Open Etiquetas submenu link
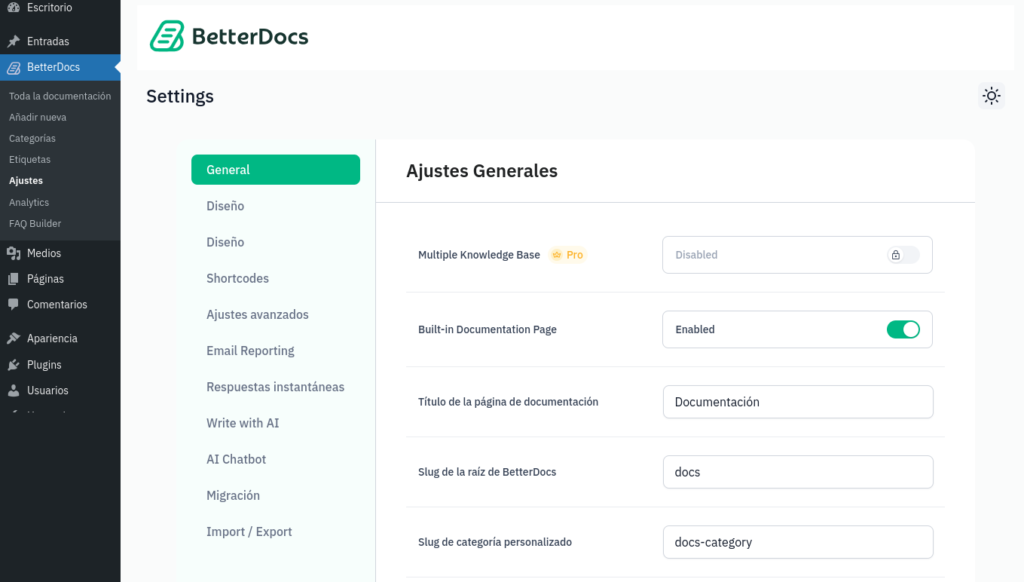The width and height of the screenshot is (1024, 582). click(29, 159)
